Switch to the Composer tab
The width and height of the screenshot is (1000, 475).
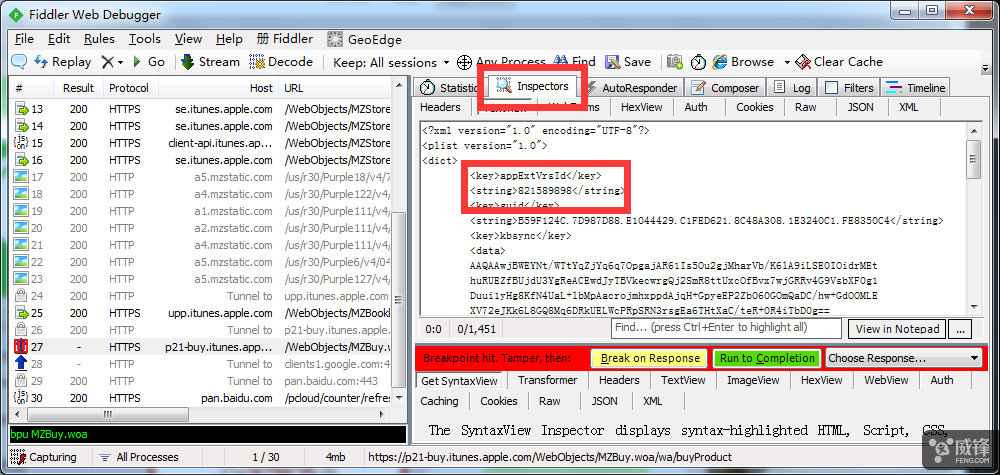(726, 88)
